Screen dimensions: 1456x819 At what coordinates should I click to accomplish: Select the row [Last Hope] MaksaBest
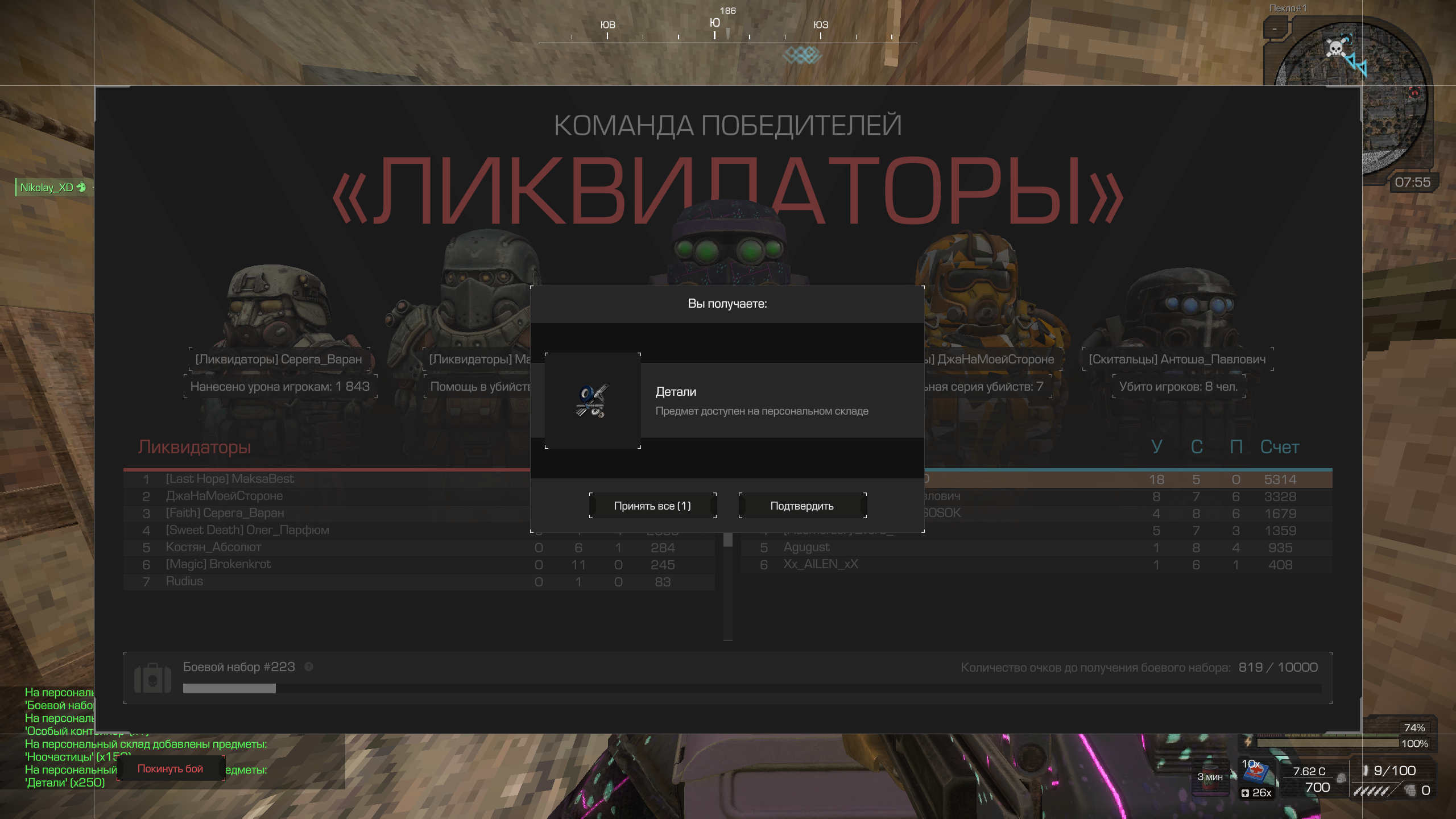327,479
